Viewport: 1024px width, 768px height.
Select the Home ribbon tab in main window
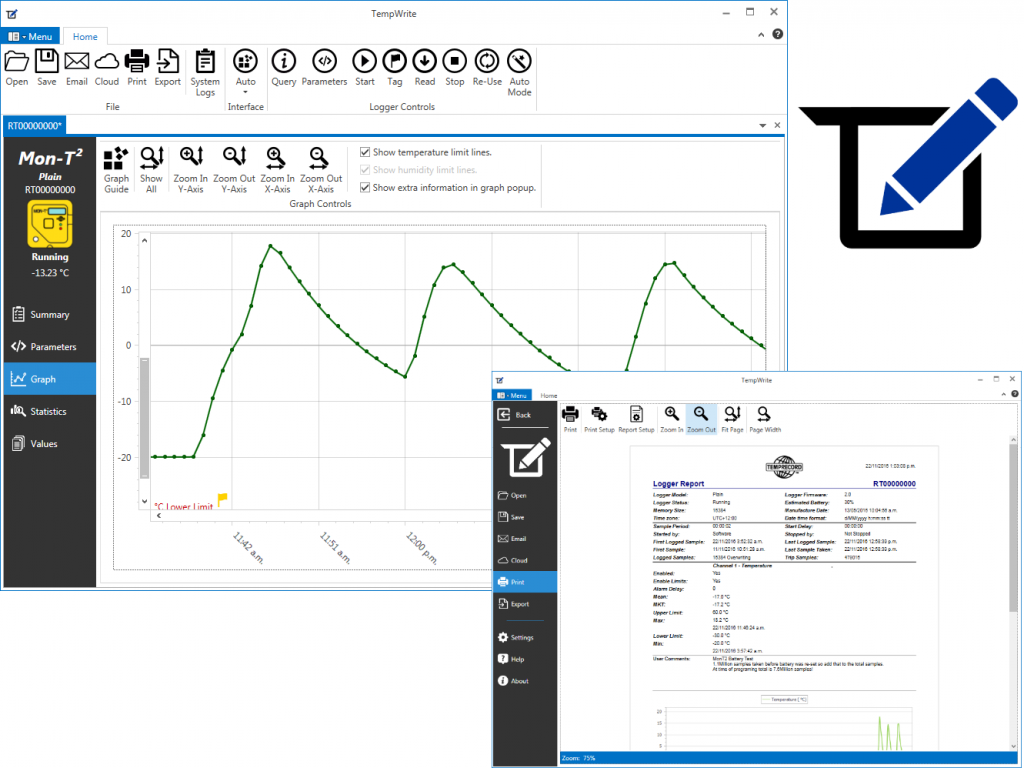(85, 37)
